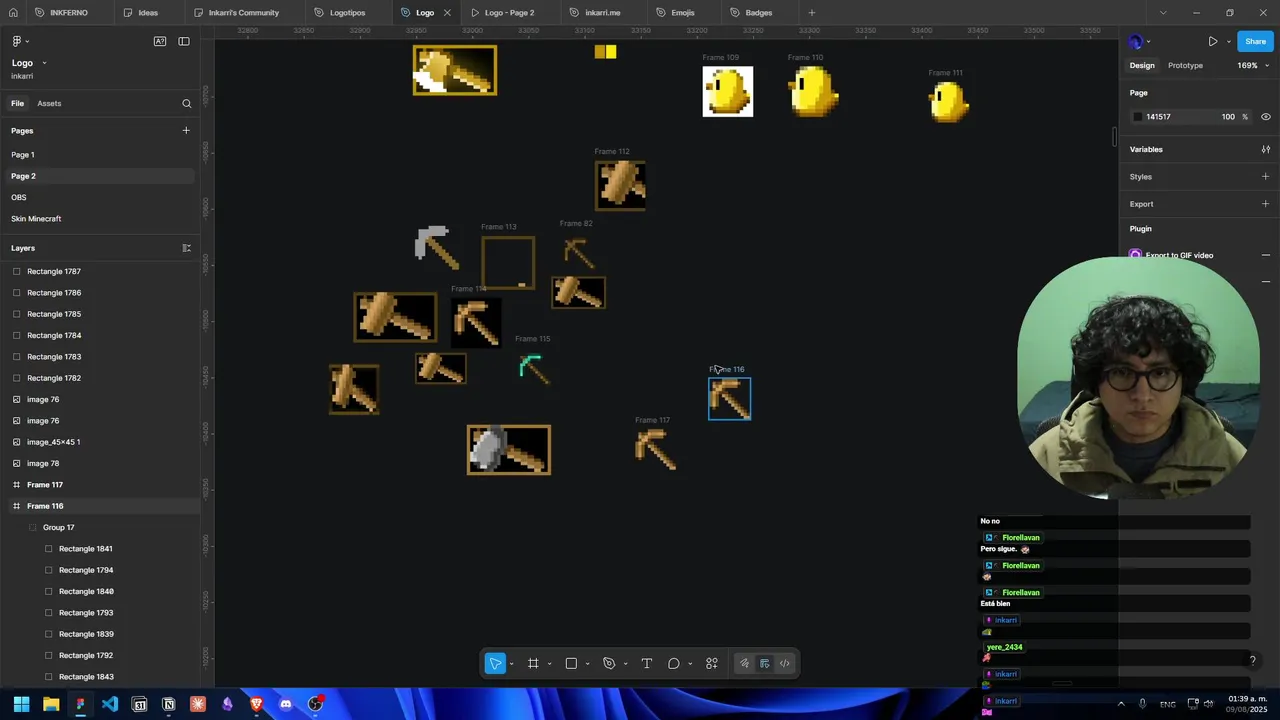This screenshot has width=1280, height=720.
Task: Switch to Design mode in bottom toolbar
Action: (765, 663)
